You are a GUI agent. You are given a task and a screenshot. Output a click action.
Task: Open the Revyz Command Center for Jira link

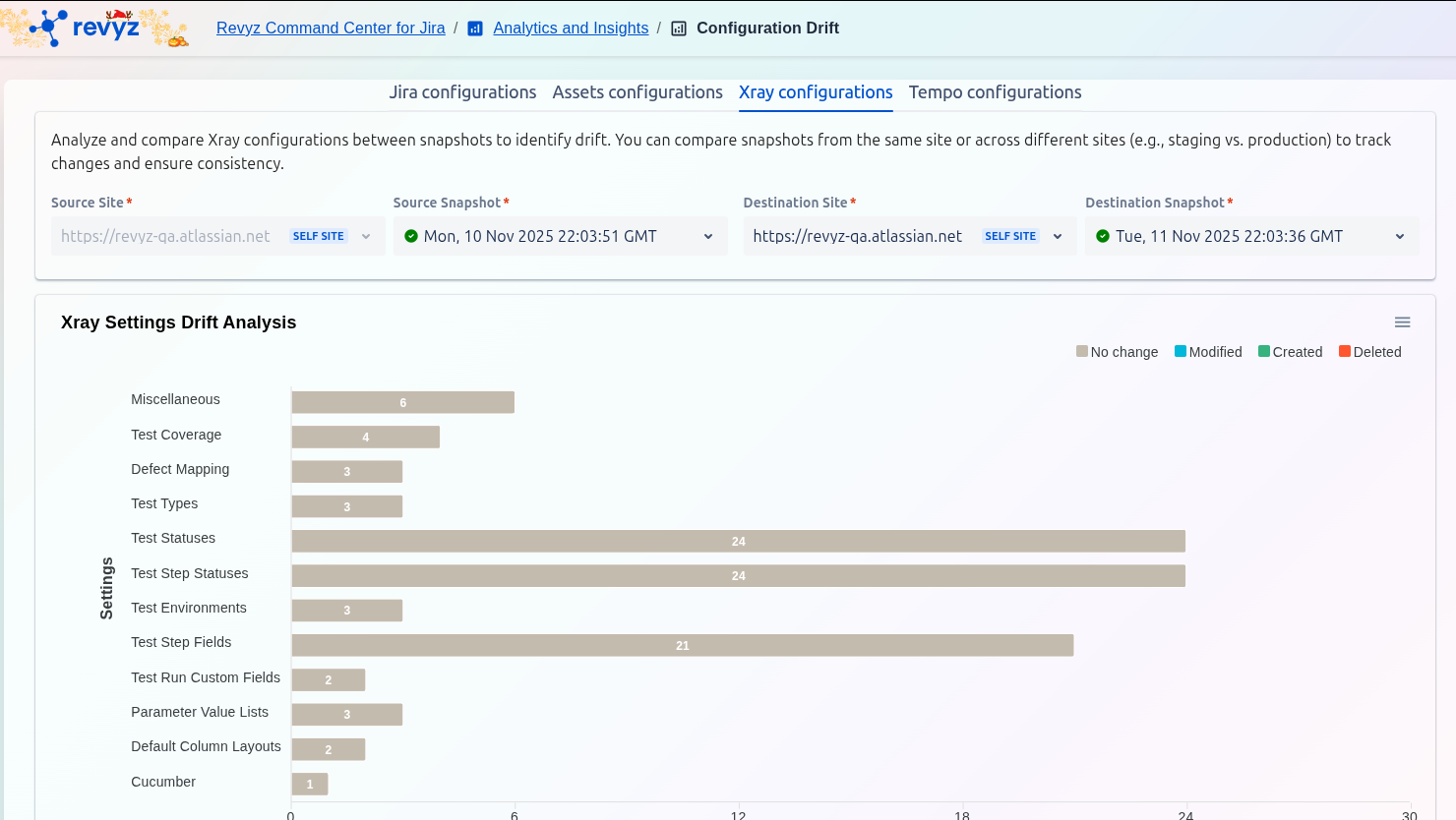click(331, 29)
